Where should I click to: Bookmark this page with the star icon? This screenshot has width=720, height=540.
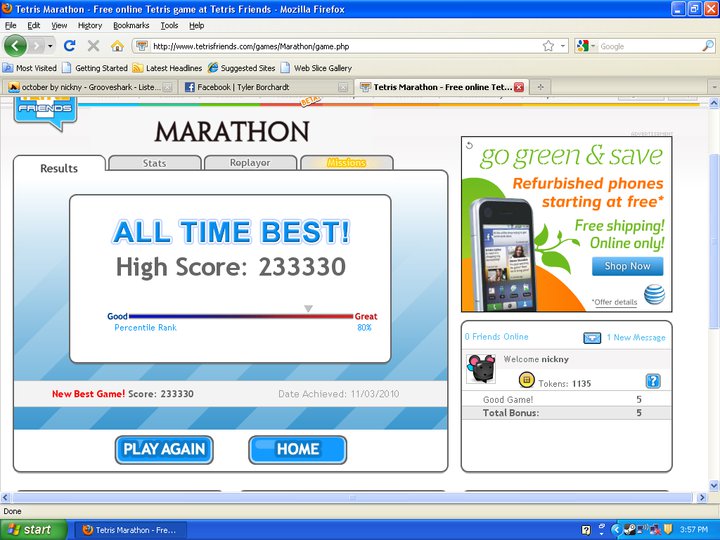click(x=548, y=46)
